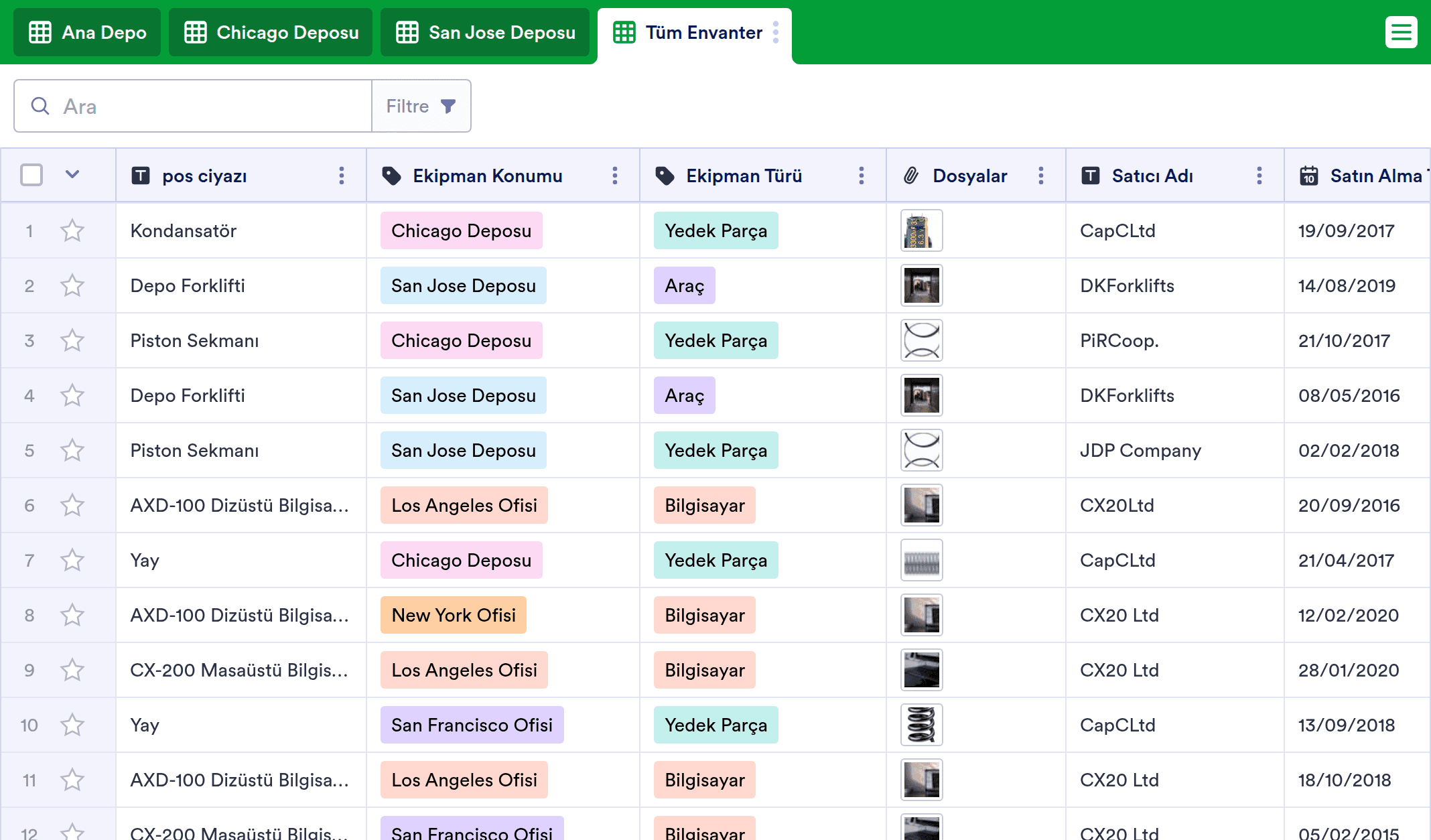Open Tüm Envanter tab options dots
Viewport: 1431px width, 840px height.
click(776, 32)
